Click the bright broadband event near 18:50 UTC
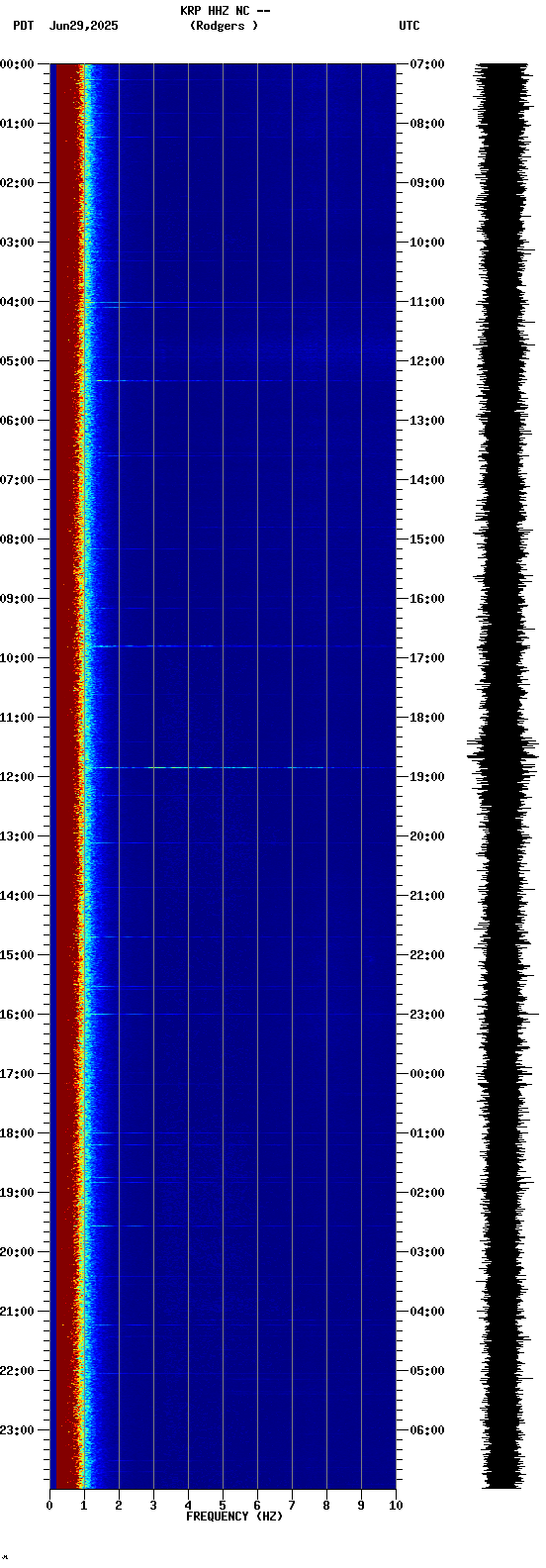546x1568 pixels. (227, 767)
